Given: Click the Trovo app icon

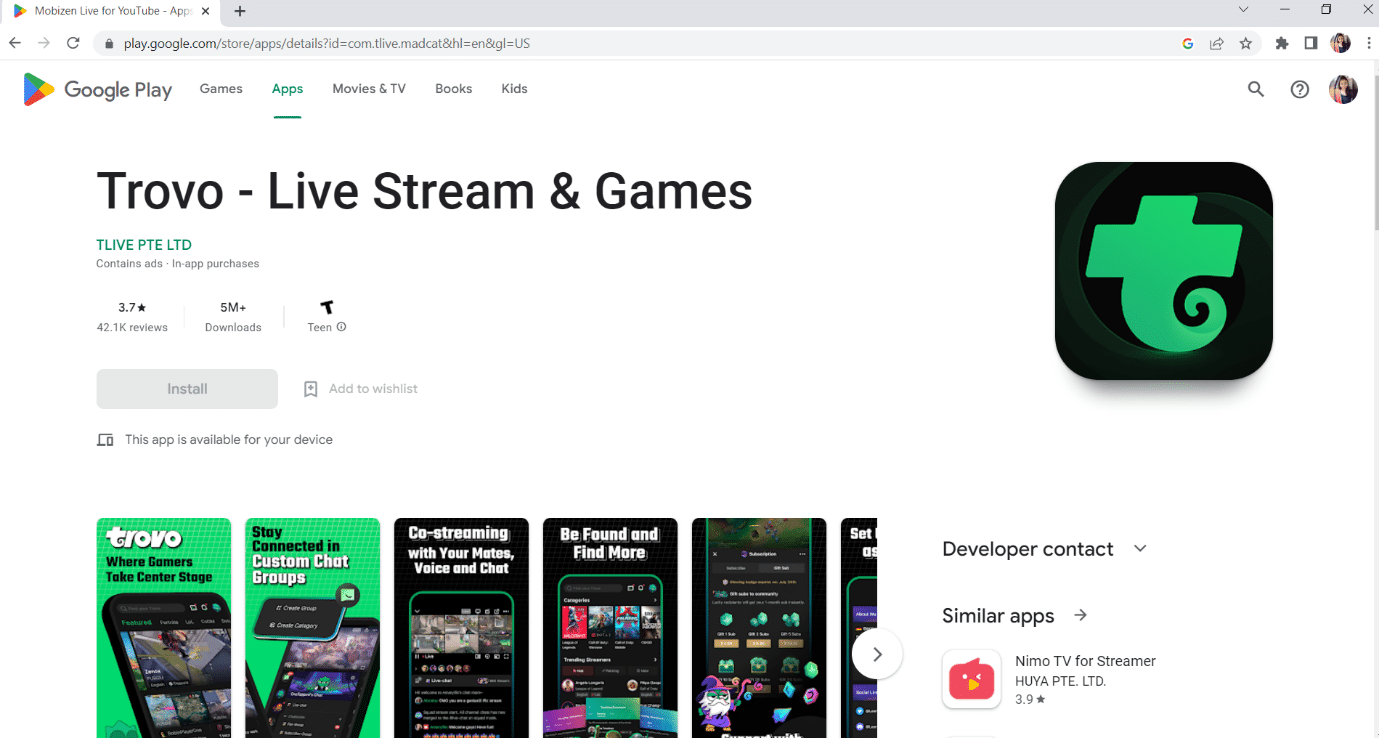Looking at the screenshot, I should tap(1164, 271).
